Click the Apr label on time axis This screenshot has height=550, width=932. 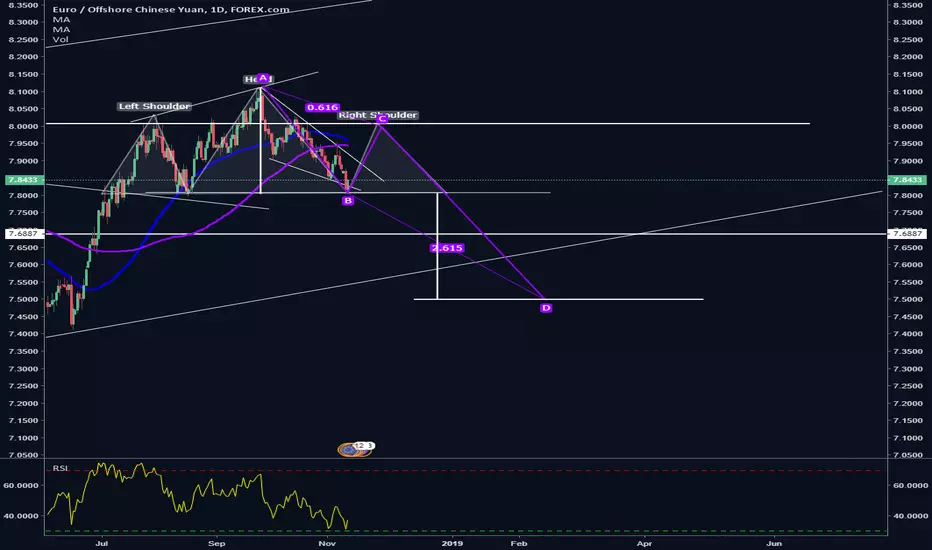click(x=644, y=543)
